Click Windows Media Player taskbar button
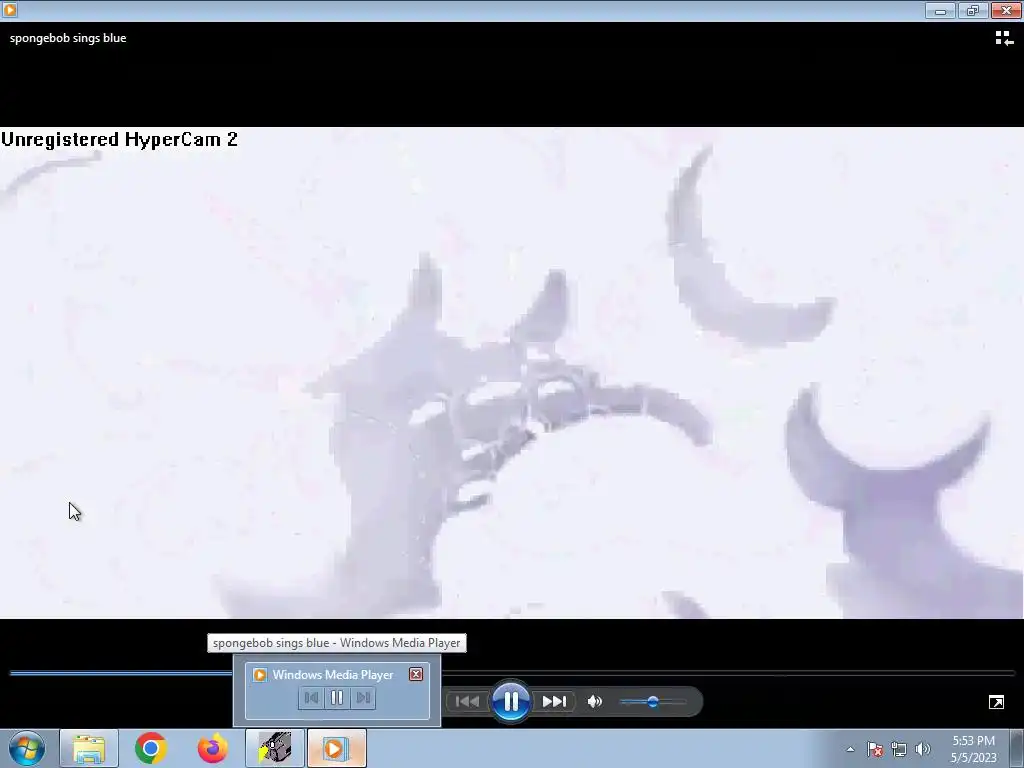The width and height of the screenshot is (1024, 768). tap(336, 748)
